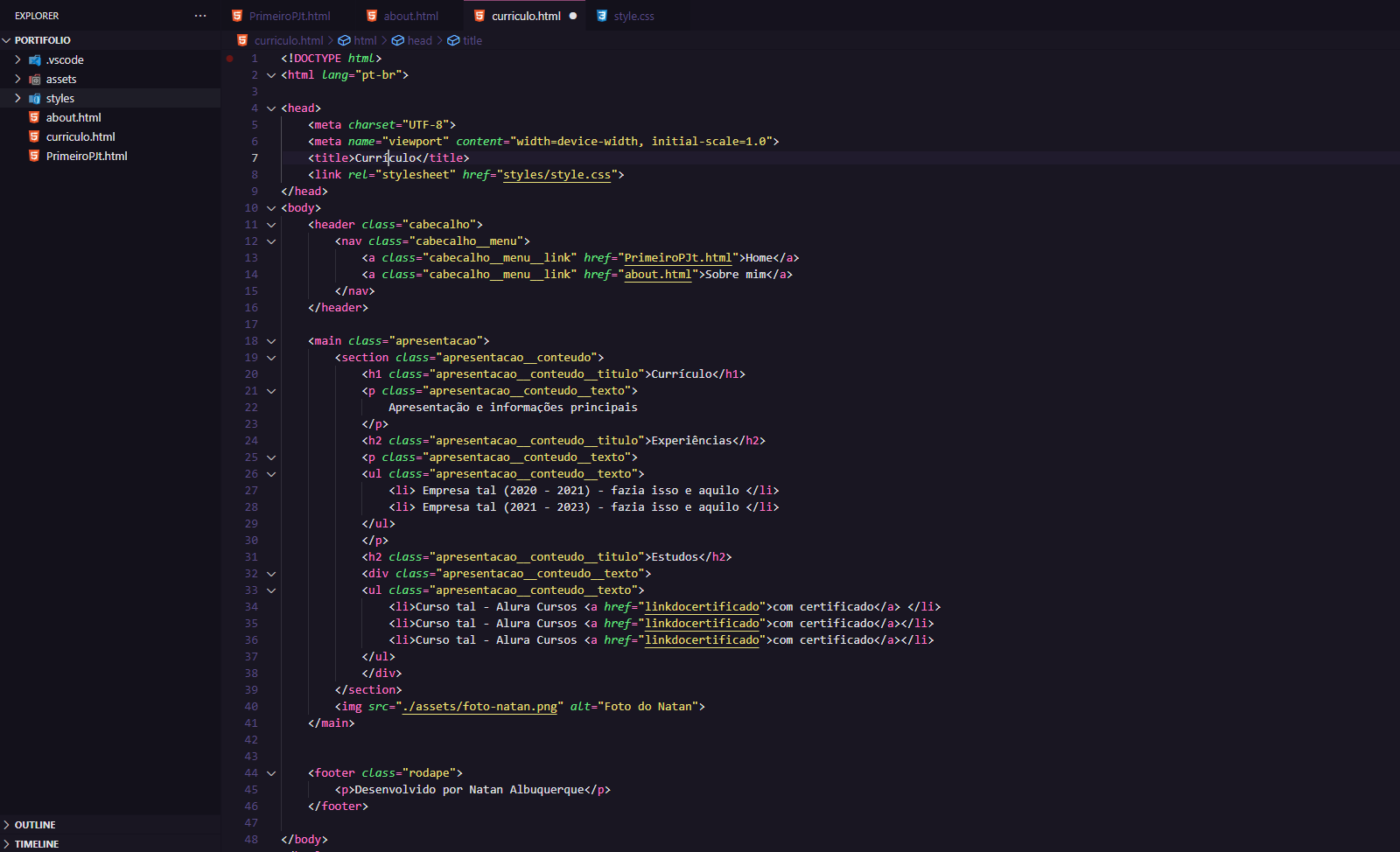Click breadcrumb HTML file icon for curriculo.html
Image resolution: width=1400 pixels, height=852 pixels.
(x=243, y=40)
